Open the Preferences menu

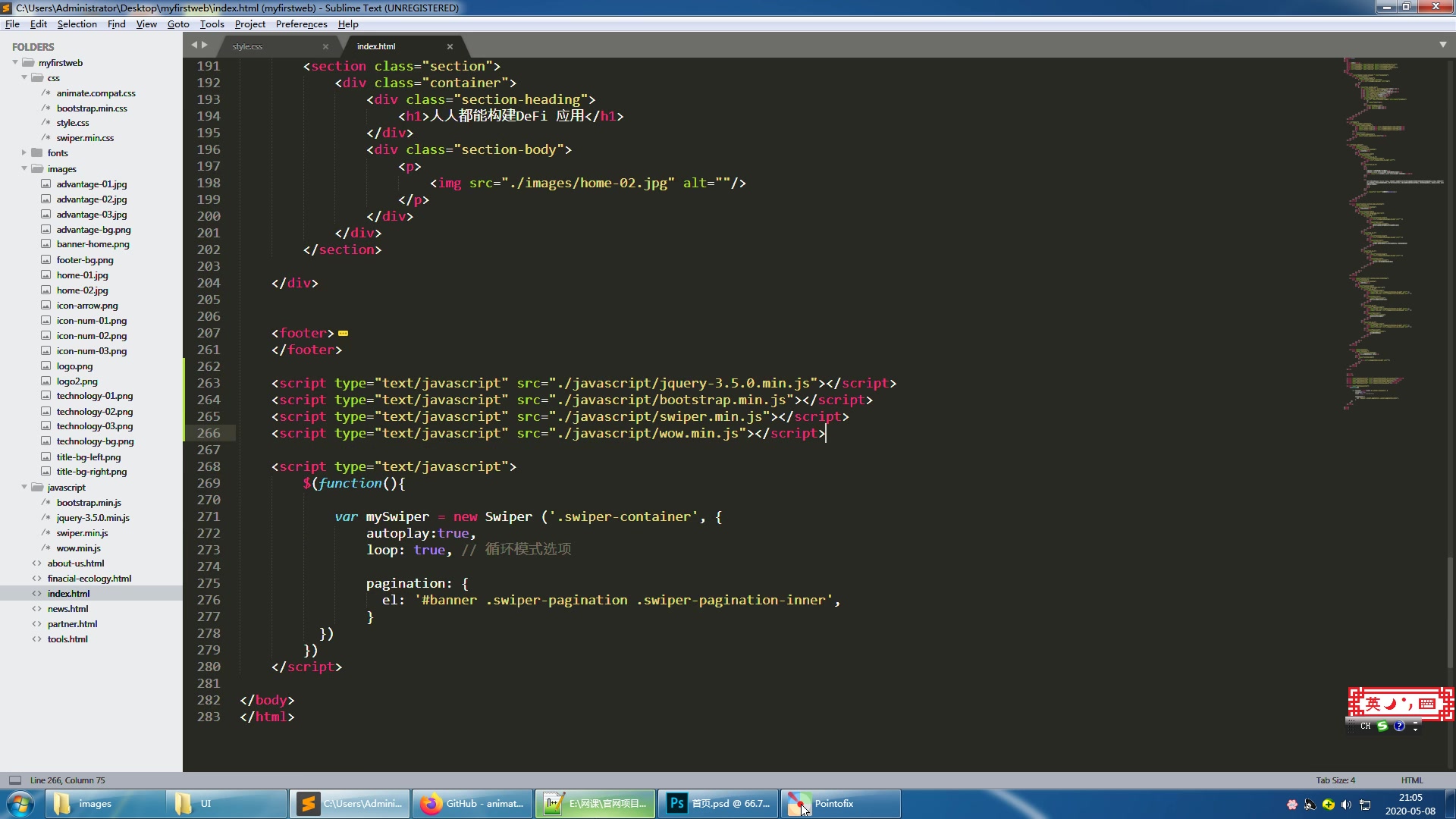pos(301,24)
